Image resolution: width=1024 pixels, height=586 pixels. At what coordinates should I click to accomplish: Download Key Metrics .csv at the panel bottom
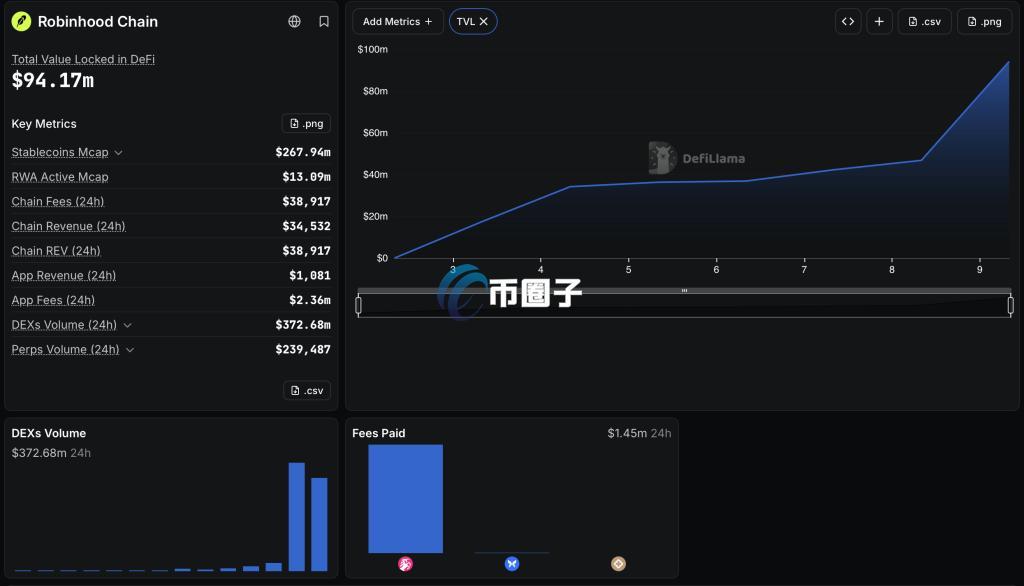[307, 391]
